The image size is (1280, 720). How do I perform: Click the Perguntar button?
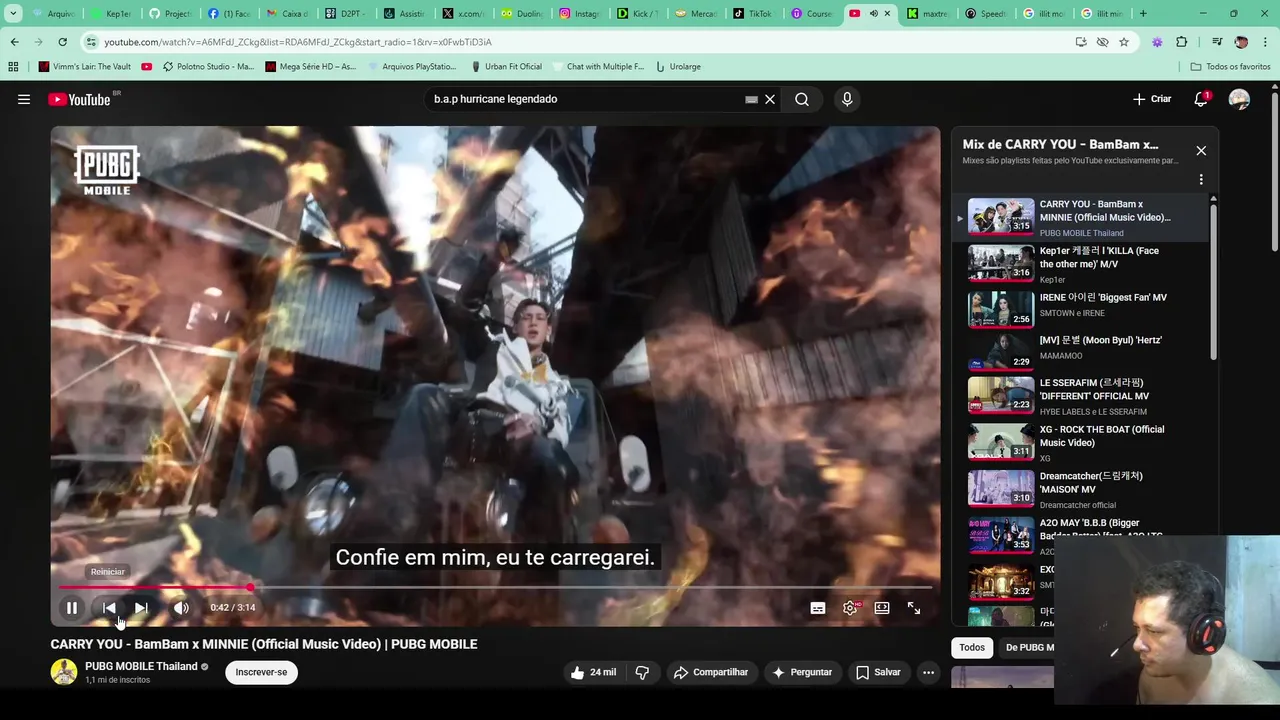coord(802,672)
